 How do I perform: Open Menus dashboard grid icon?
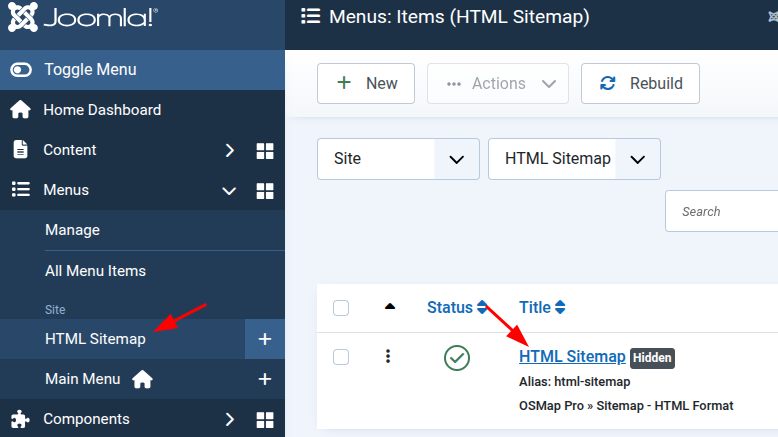[x=265, y=191]
